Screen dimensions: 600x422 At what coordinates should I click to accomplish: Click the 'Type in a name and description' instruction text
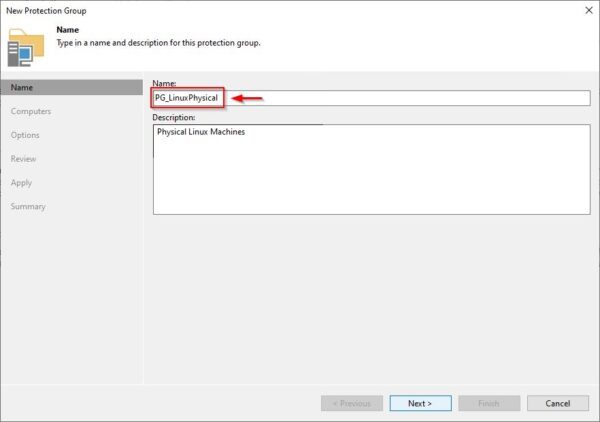point(158,43)
